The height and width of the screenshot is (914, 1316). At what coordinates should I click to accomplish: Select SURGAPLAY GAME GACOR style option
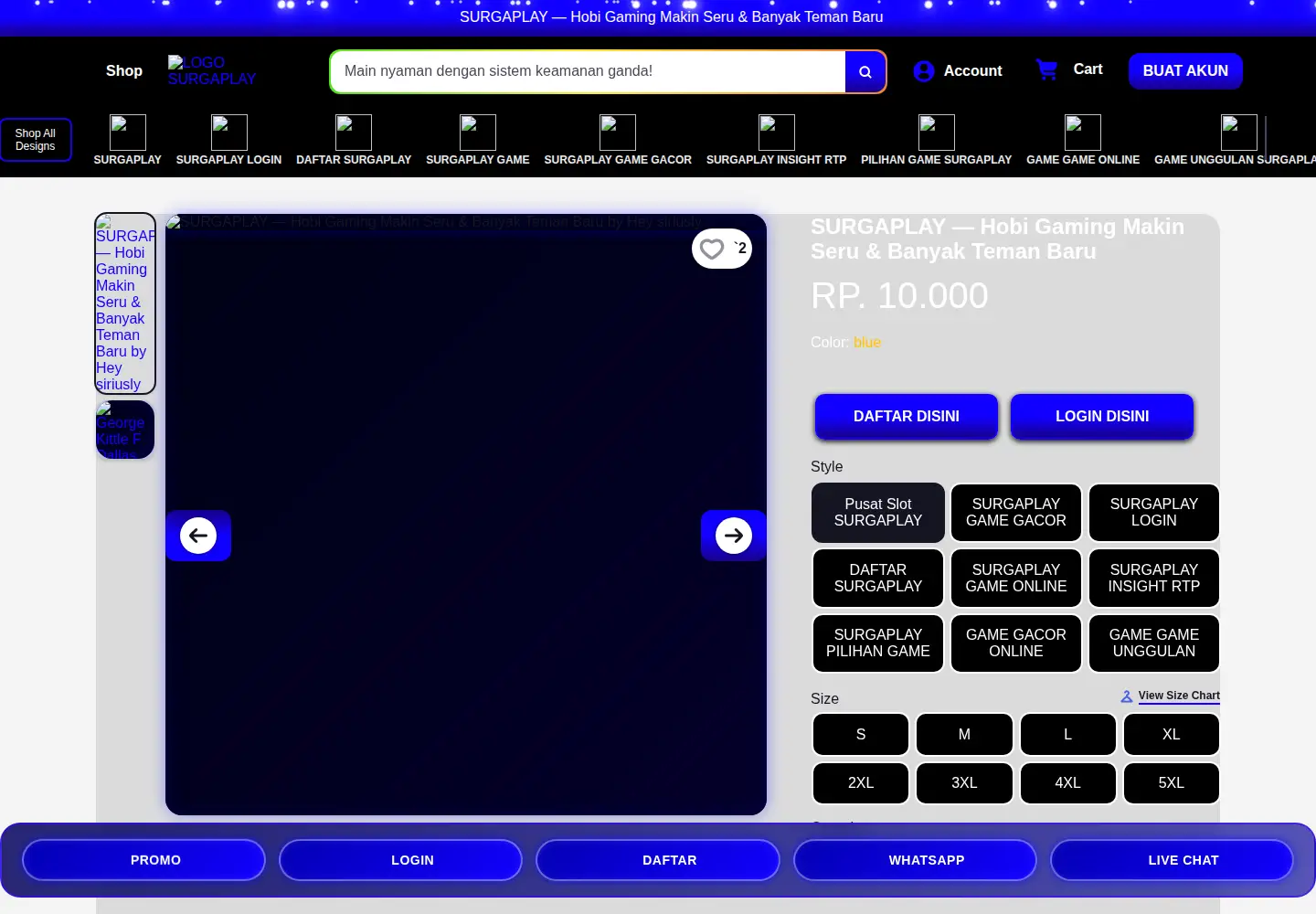pos(1016,513)
